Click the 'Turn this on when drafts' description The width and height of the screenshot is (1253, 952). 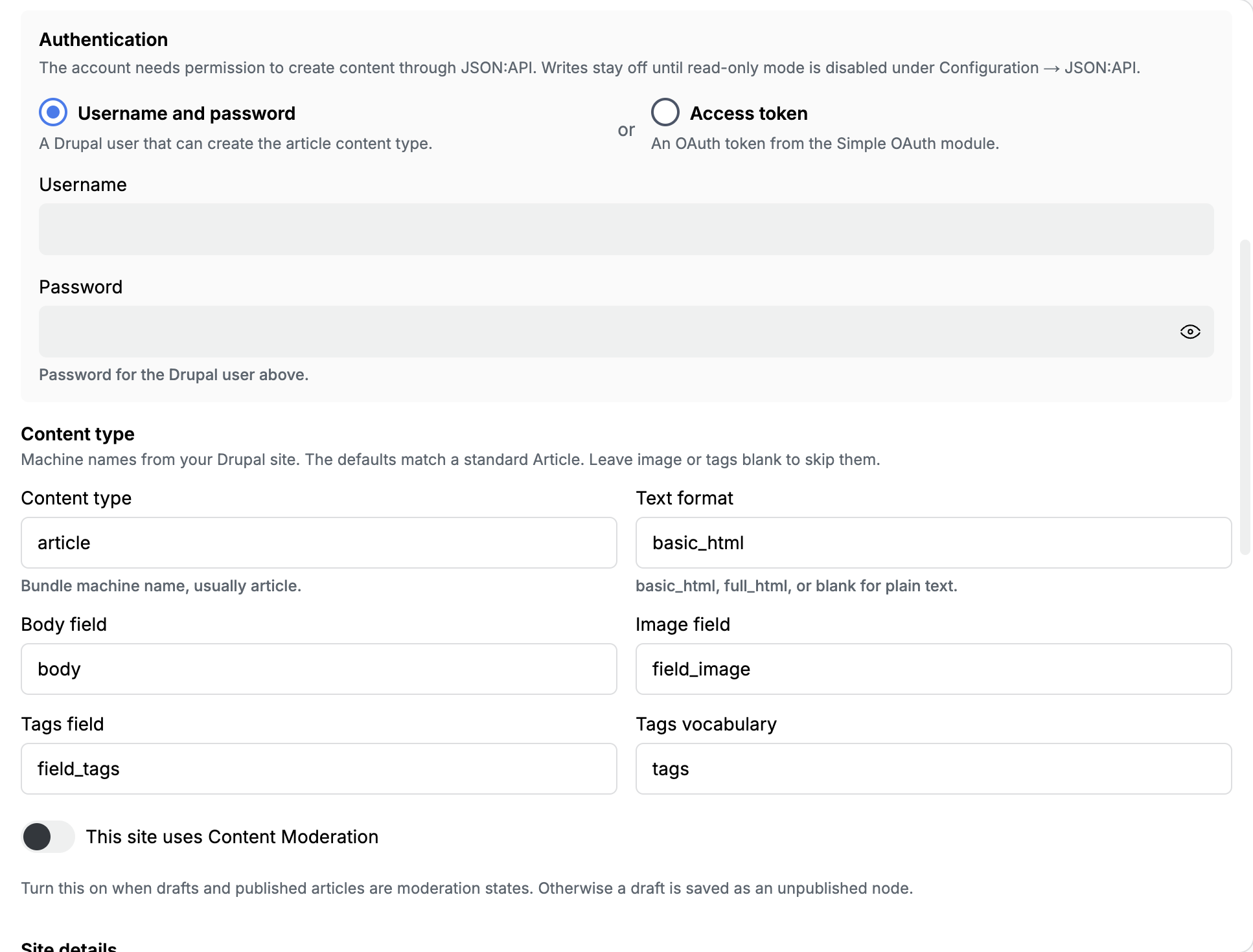click(x=467, y=889)
